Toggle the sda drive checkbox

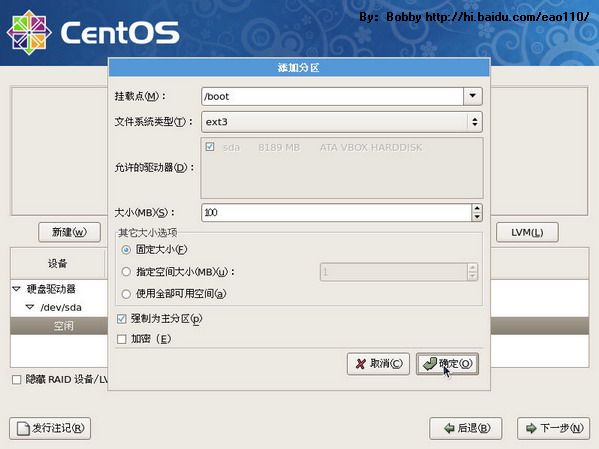coord(210,147)
